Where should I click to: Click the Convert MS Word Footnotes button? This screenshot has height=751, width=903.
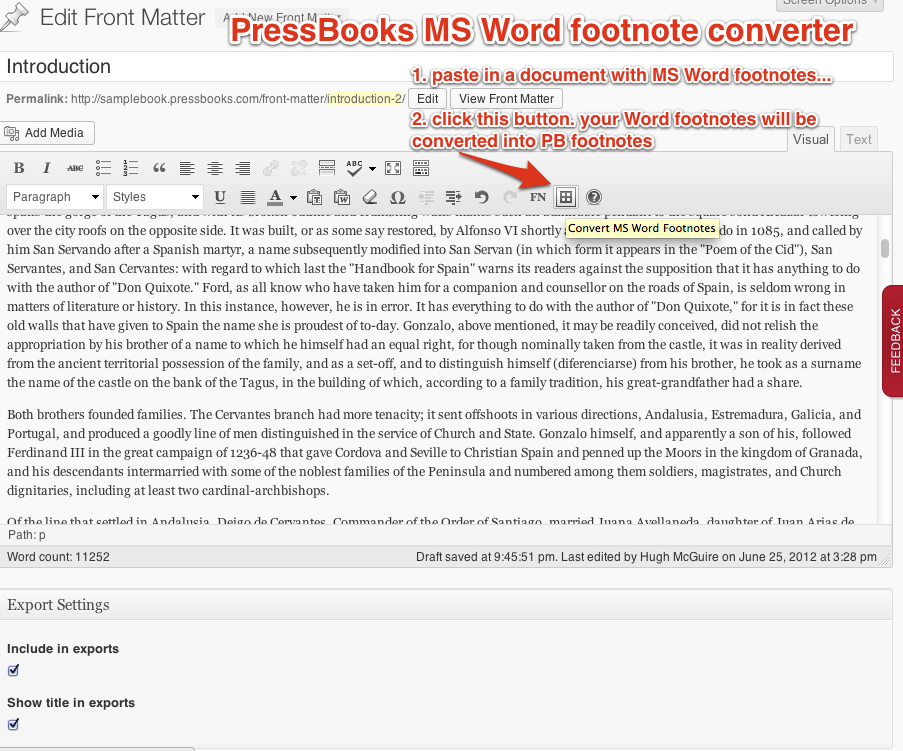point(565,197)
